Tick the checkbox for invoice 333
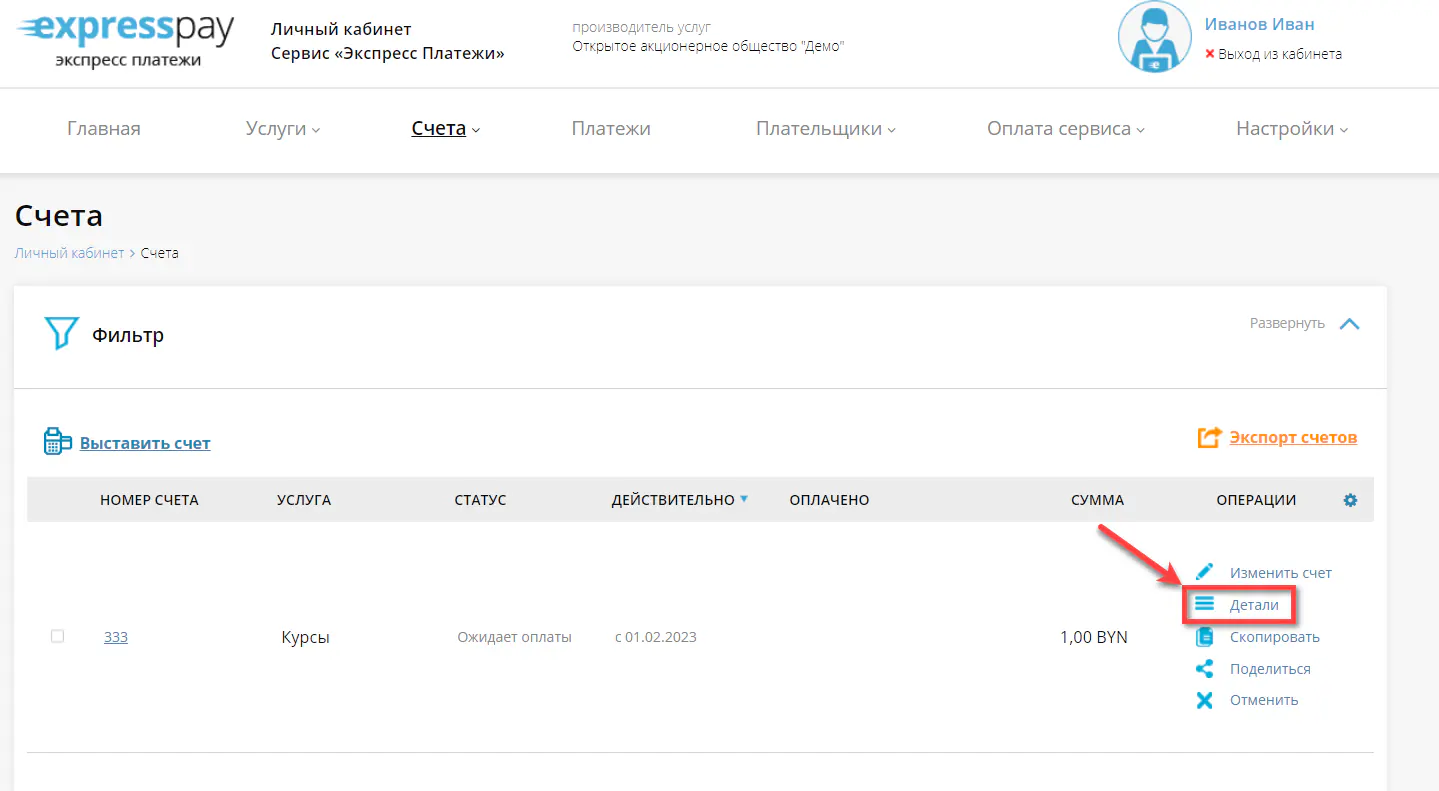The width and height of the screenshot is (1439, 791). pyautogui.click(x=57, y=636)
